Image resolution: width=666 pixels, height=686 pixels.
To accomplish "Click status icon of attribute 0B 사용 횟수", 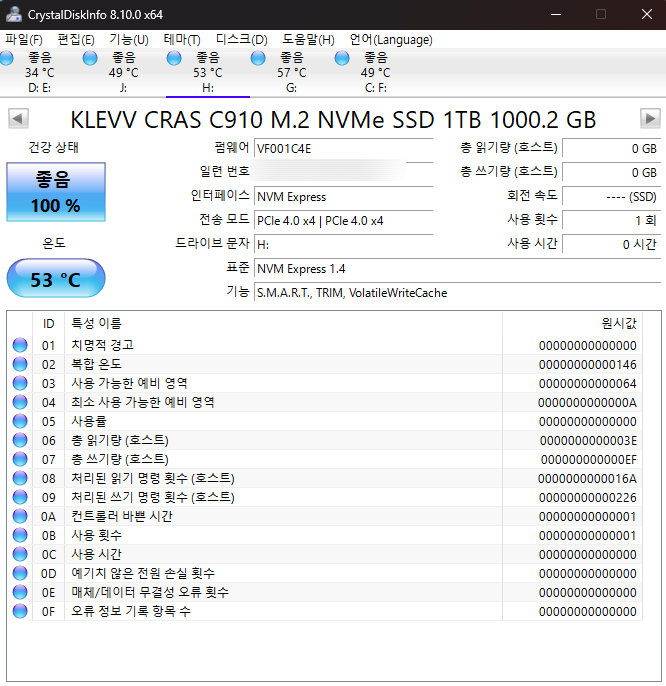I will click(x=20, y=535).
